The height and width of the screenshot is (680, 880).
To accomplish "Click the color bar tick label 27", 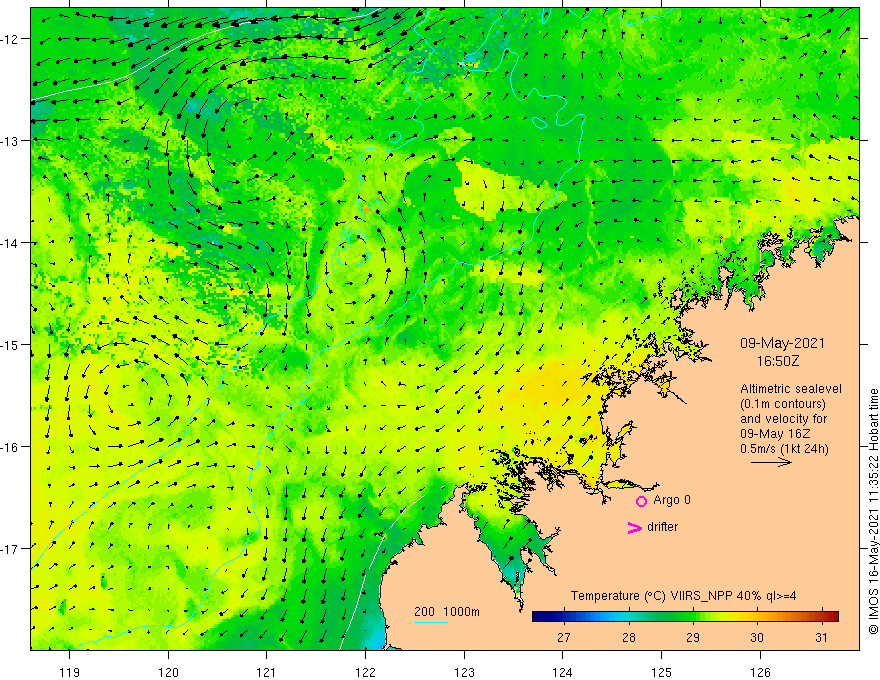I will tap(564, 637).
